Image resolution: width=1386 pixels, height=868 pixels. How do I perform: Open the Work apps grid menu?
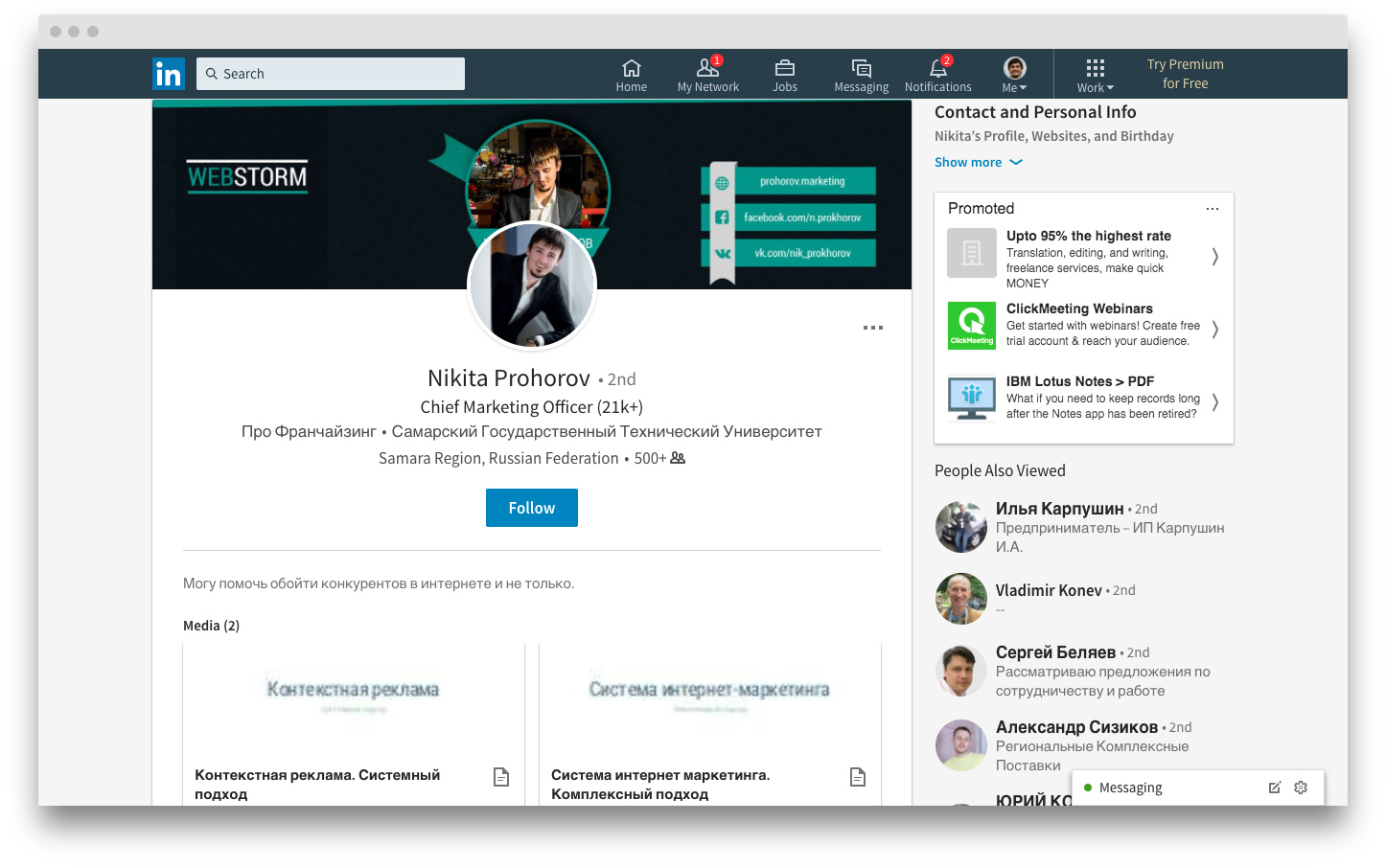(1096, 76)
